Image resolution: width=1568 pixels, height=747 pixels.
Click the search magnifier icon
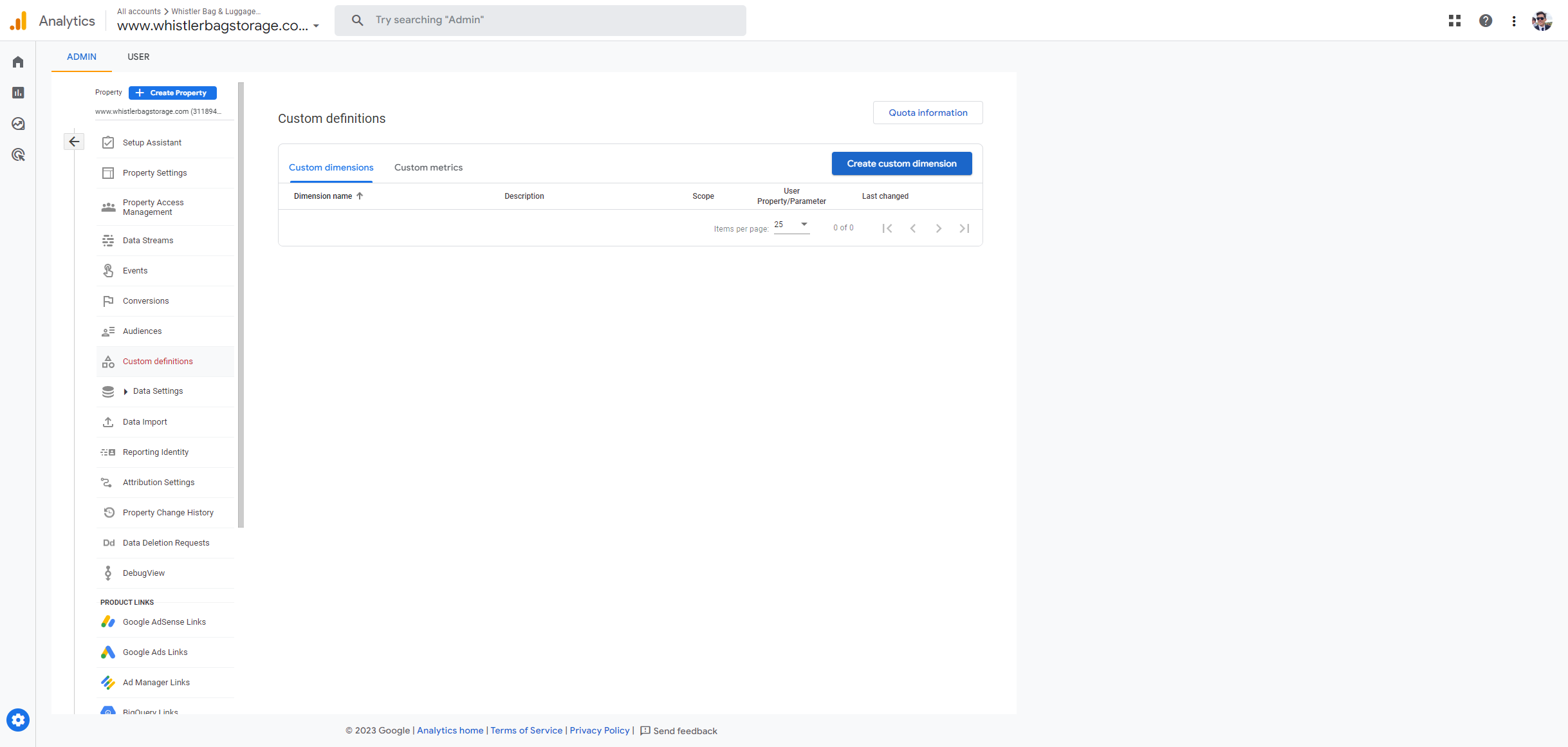(358, 20)
